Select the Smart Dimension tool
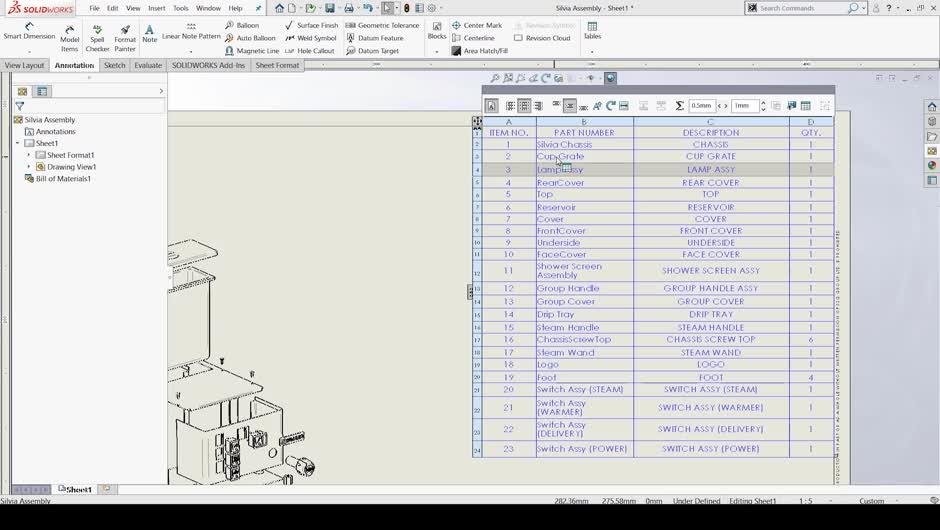940x530 pixels. (x=29, y=31)
